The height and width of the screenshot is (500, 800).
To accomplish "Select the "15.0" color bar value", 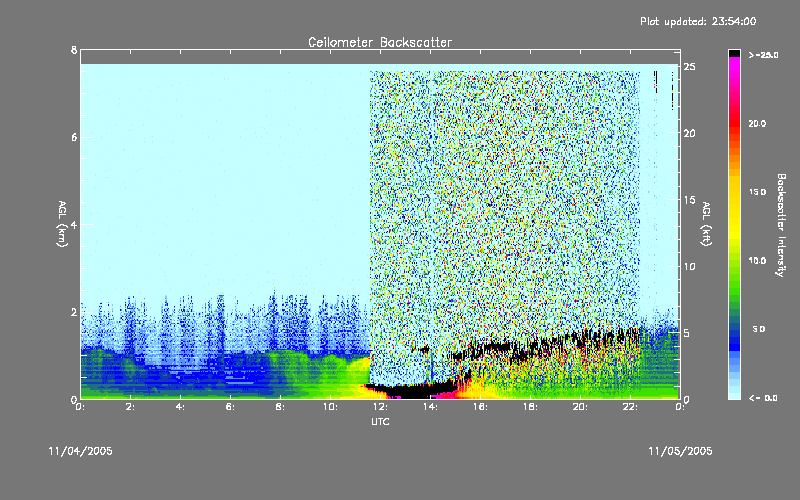I will click(757, 192).
